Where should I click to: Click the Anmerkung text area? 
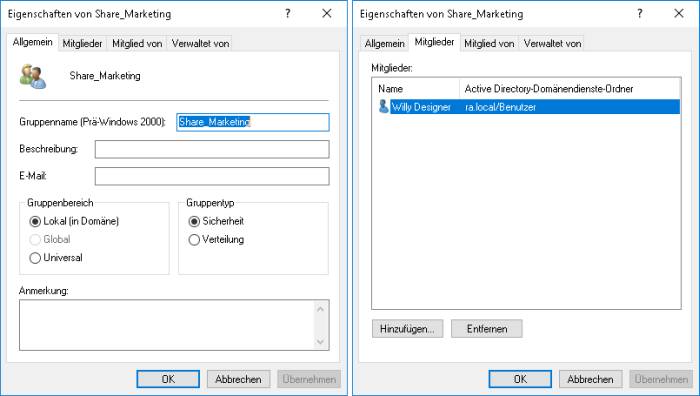167,325
